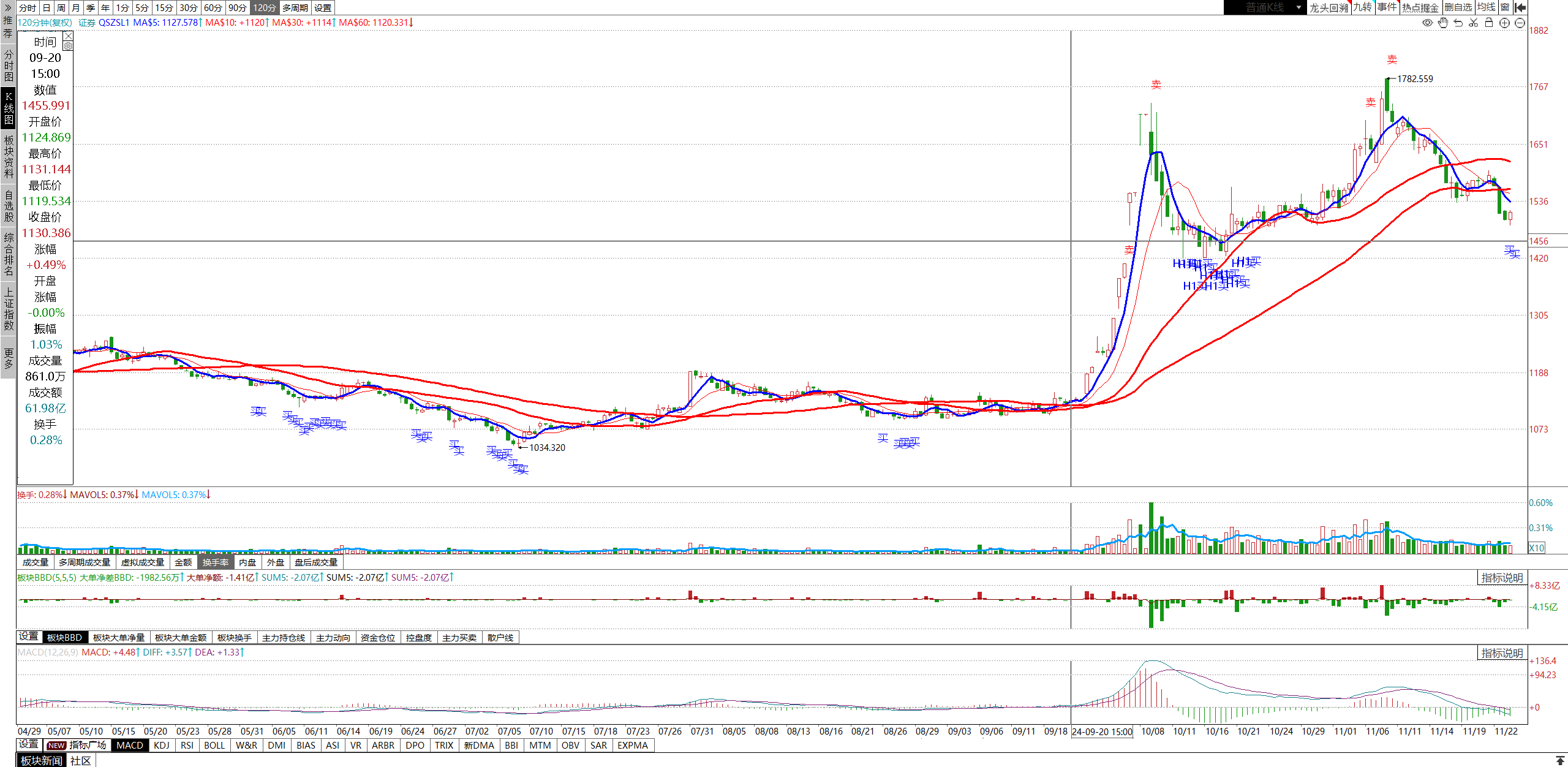Image resolution: width=1568 pixels, height=767 pixels.
Task: Open the 普通K线 chart type dropdown
Action: click(1265, 7)
